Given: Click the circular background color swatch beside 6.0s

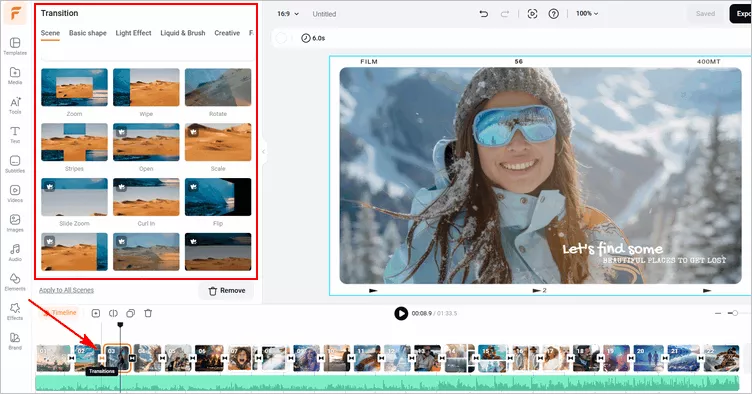Looking at the screenshot, I should pos(282,38).
